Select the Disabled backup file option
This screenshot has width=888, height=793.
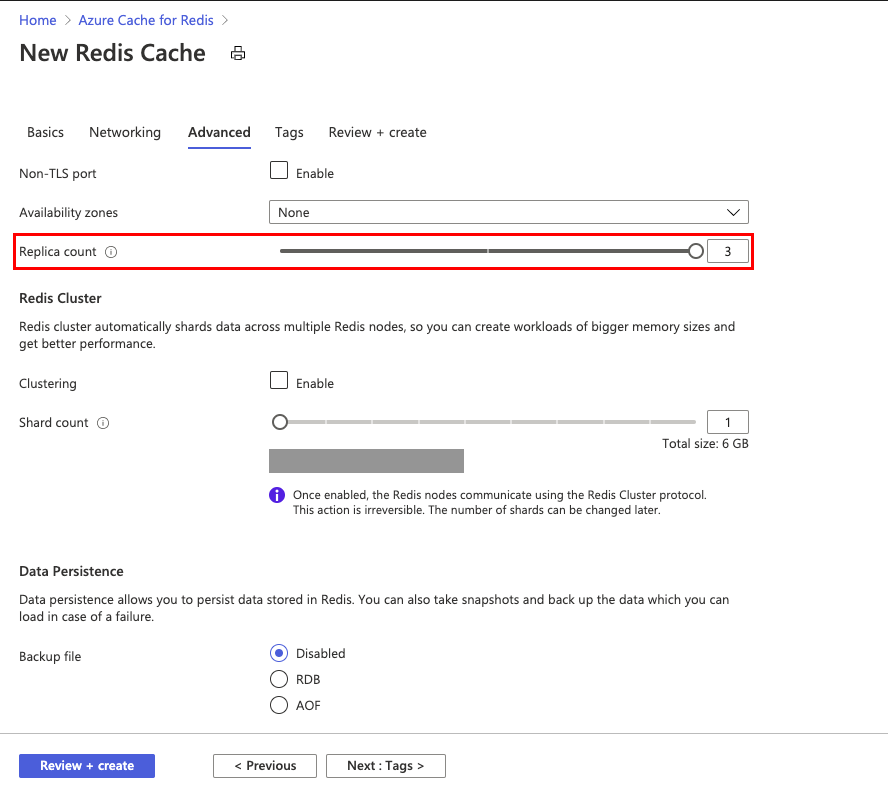[279, 653]
